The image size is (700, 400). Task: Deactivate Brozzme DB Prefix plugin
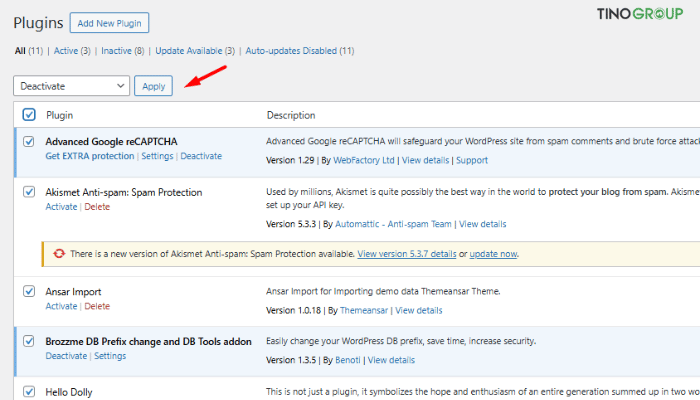[66, 356]
